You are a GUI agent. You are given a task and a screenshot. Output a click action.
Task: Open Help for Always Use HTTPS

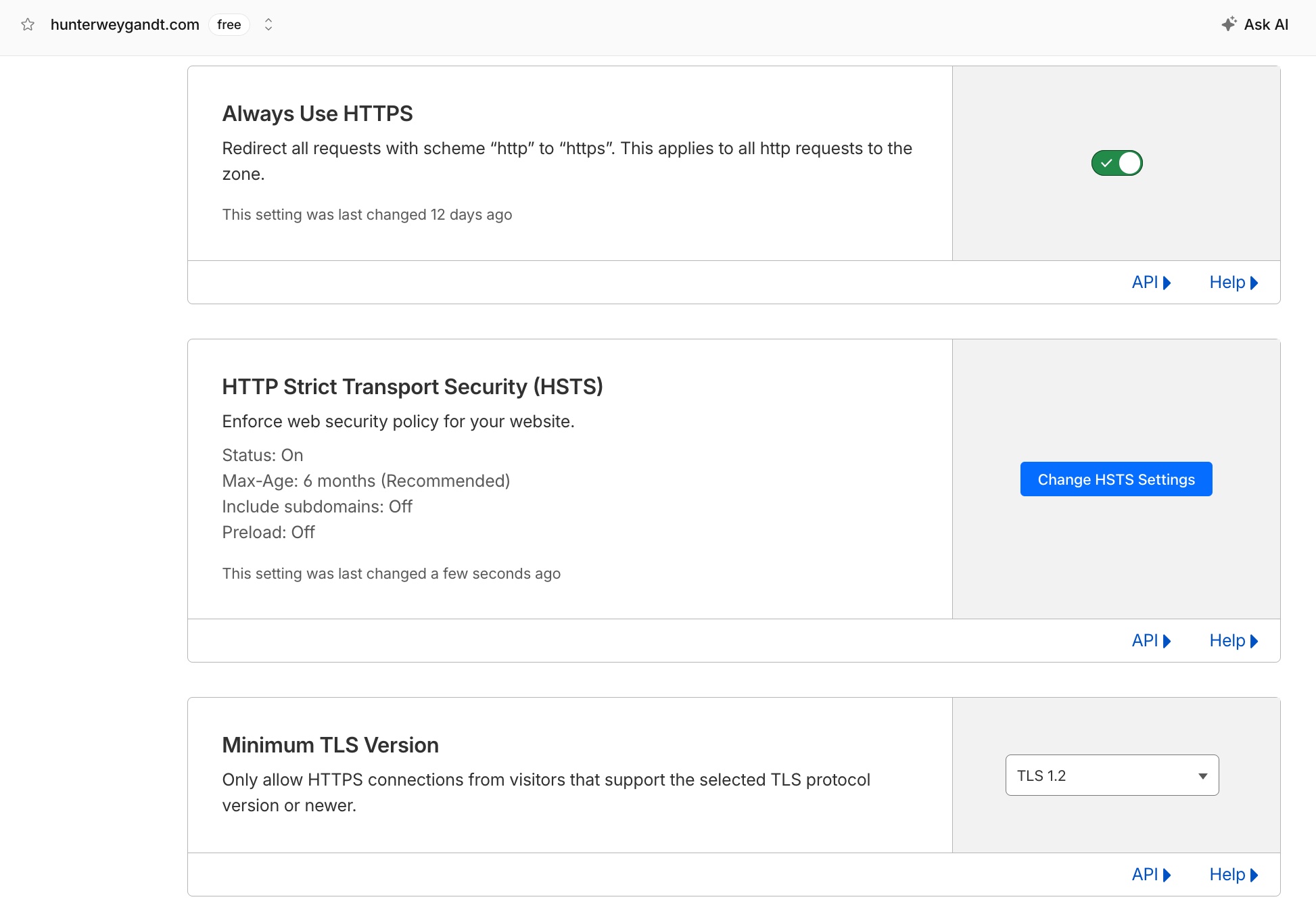(1233, 283)
